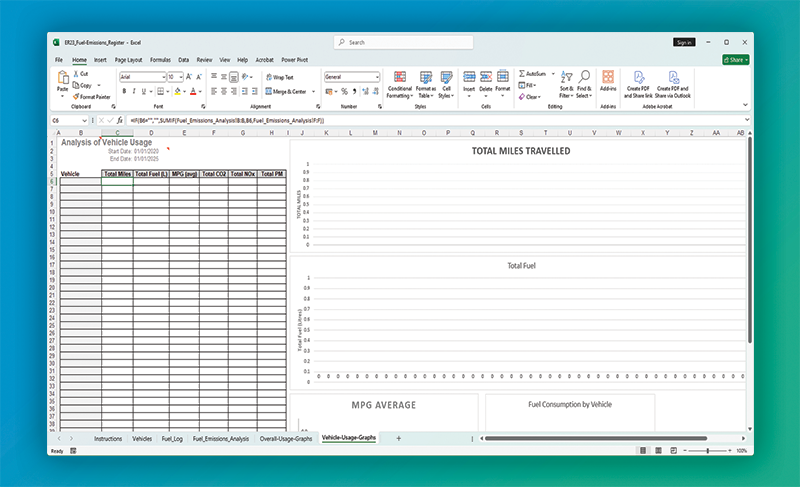
Task: Click the Insert Function fx icon
Action: (x=119, y=120)
